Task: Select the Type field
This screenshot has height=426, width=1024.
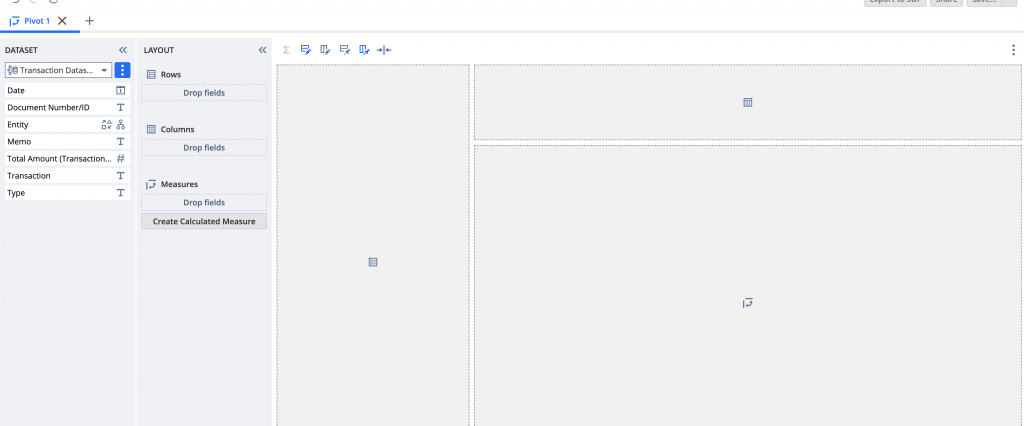Action: coord(67,193)
